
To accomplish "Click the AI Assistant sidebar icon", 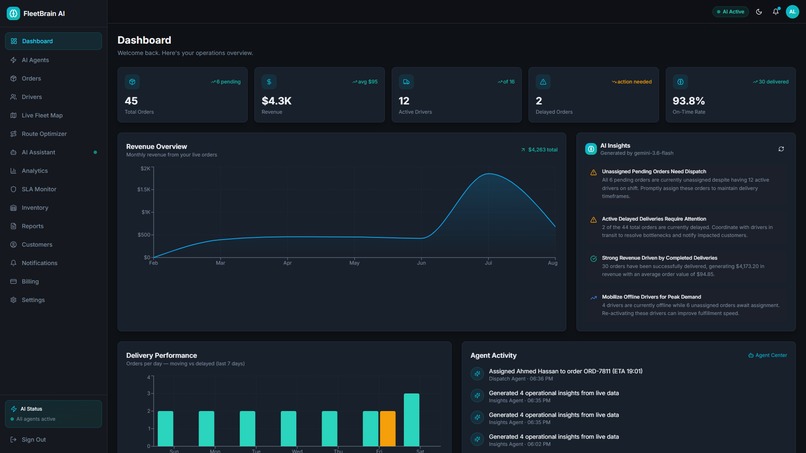I will (13, 152).
